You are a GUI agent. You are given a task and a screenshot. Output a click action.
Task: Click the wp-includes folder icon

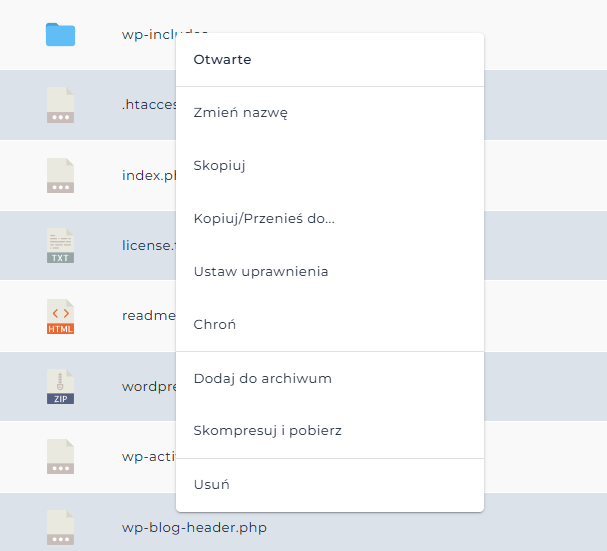tap(60, 35)
